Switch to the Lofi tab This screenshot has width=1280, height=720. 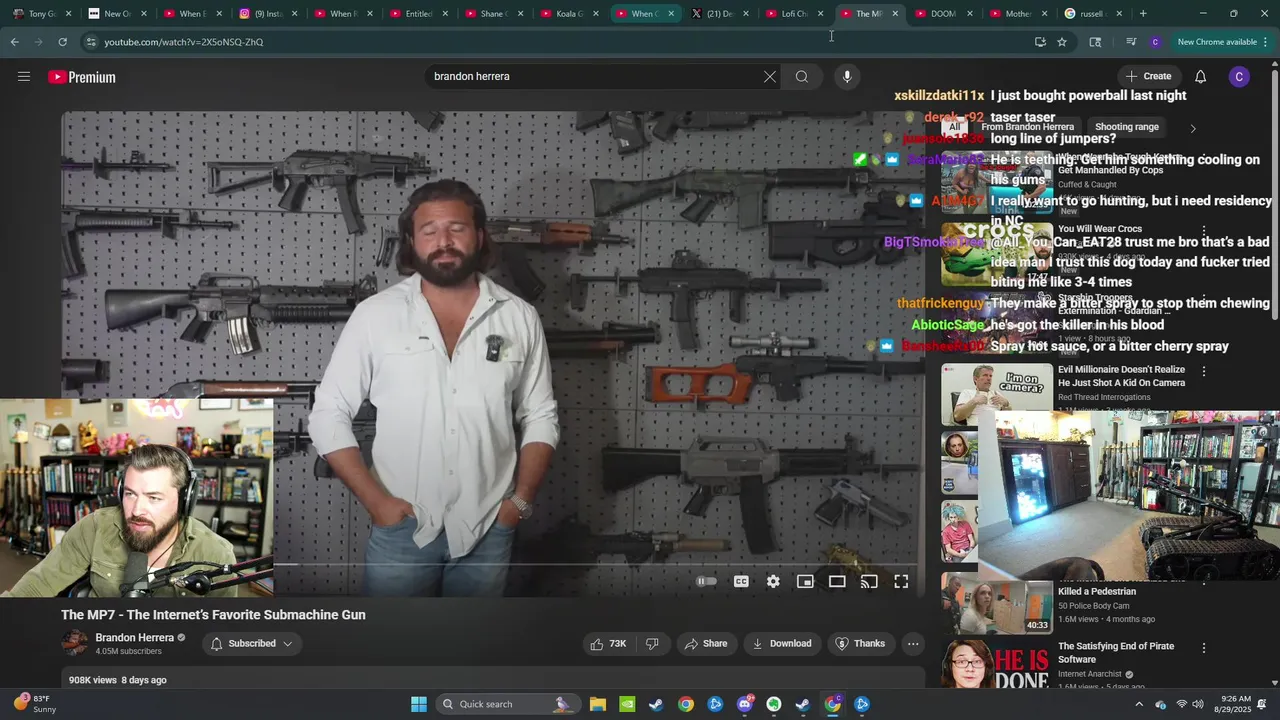794,14
